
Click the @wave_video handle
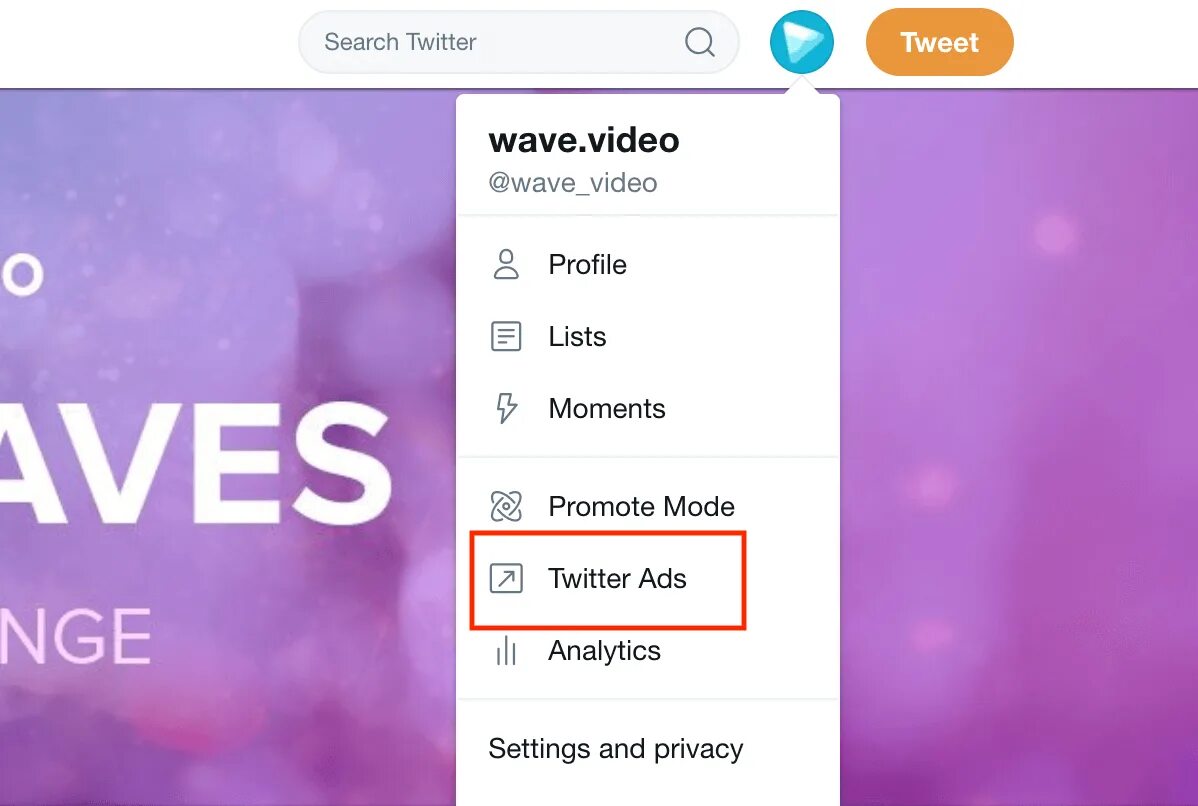pyautogui.click(x=573, y=183)
